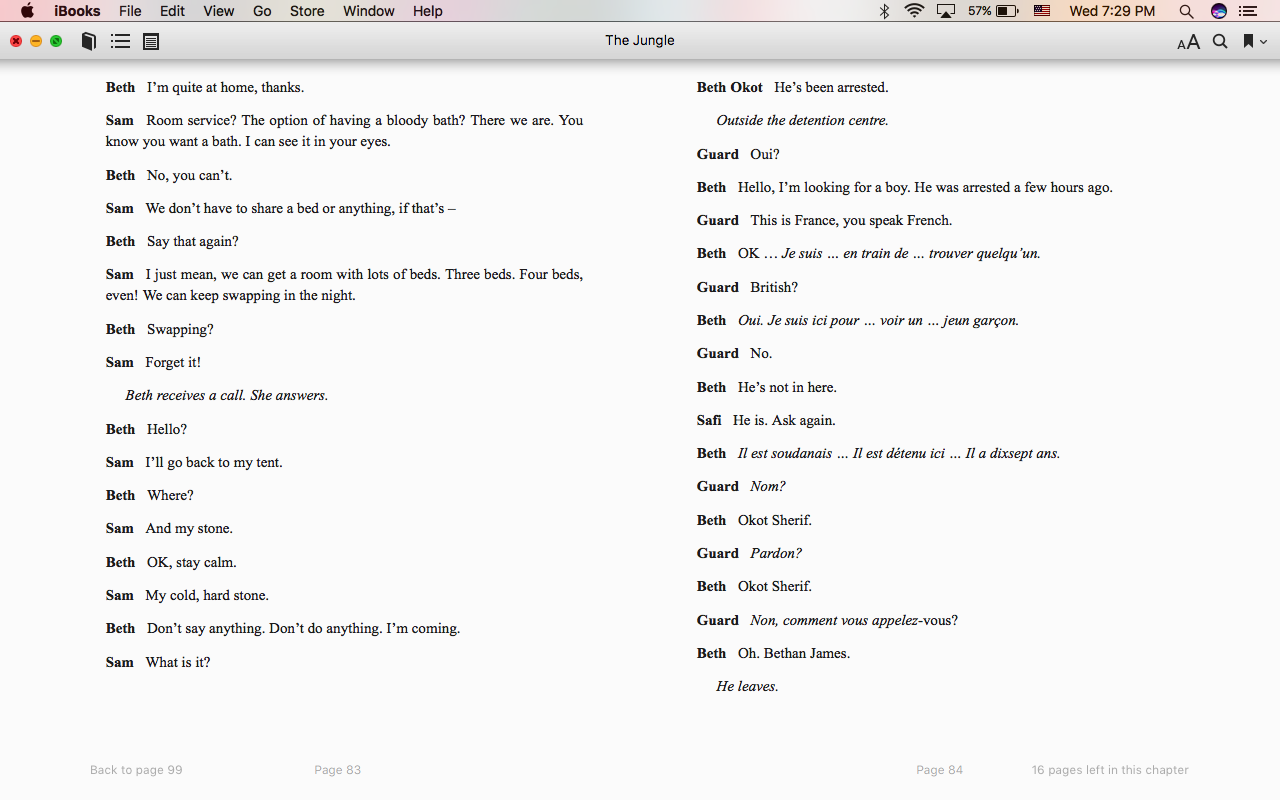Open Spotlight search in menu bar
Screen dimensions: 1280x800
point(1186,11)
